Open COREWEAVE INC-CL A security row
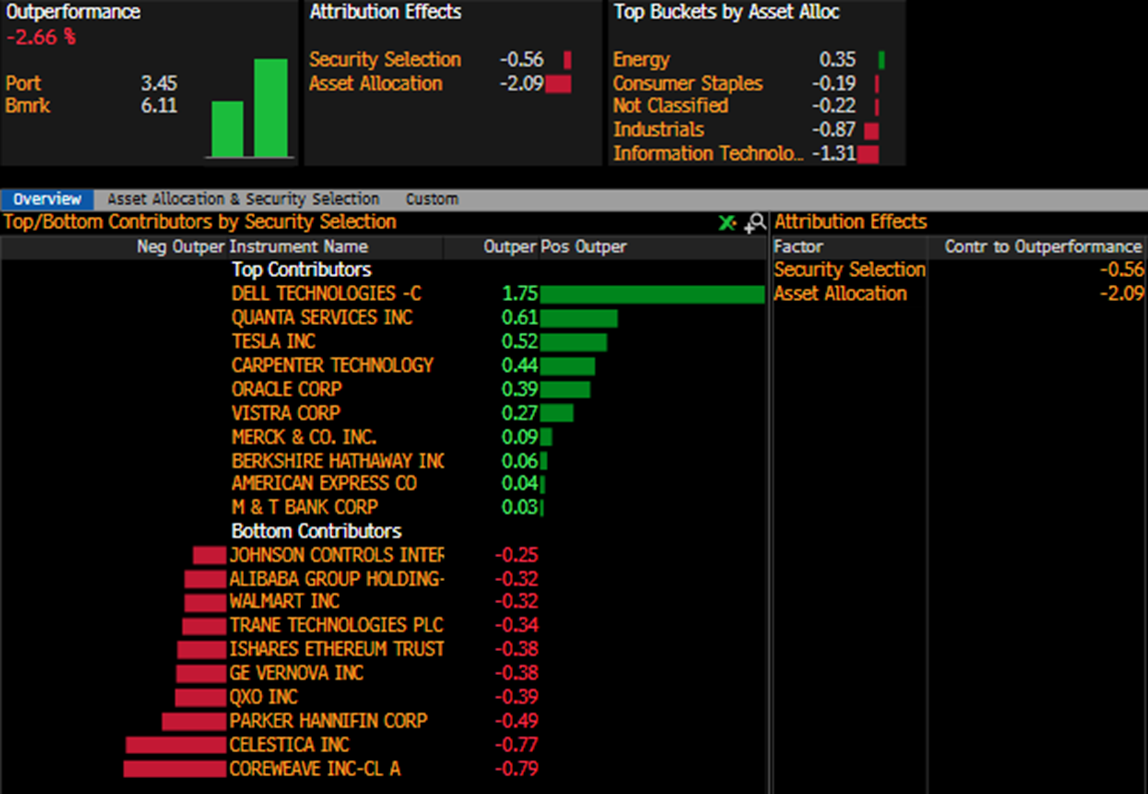 point(315,769)
